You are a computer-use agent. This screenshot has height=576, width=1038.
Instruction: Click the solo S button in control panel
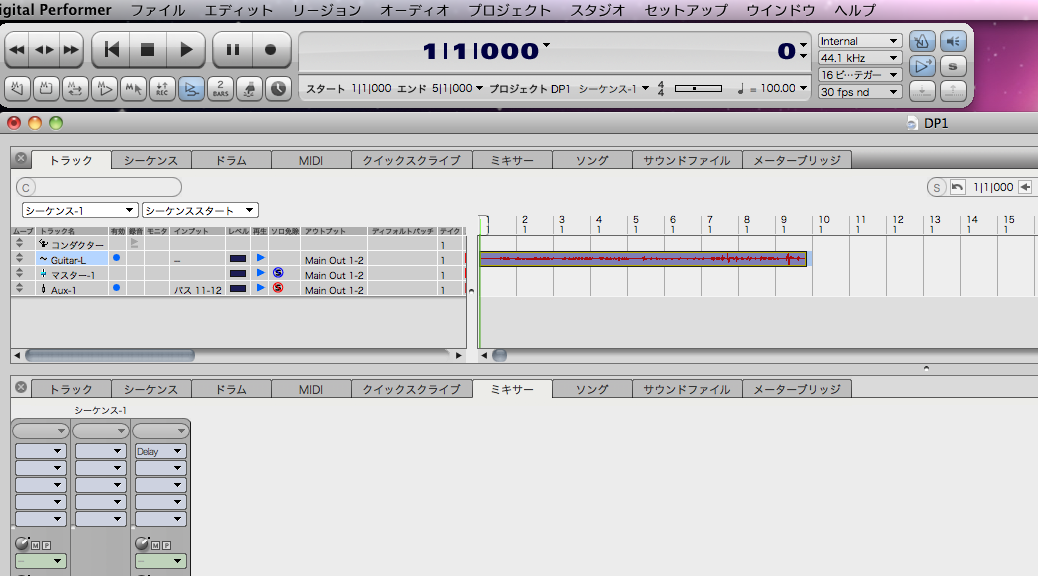(953, 66)
